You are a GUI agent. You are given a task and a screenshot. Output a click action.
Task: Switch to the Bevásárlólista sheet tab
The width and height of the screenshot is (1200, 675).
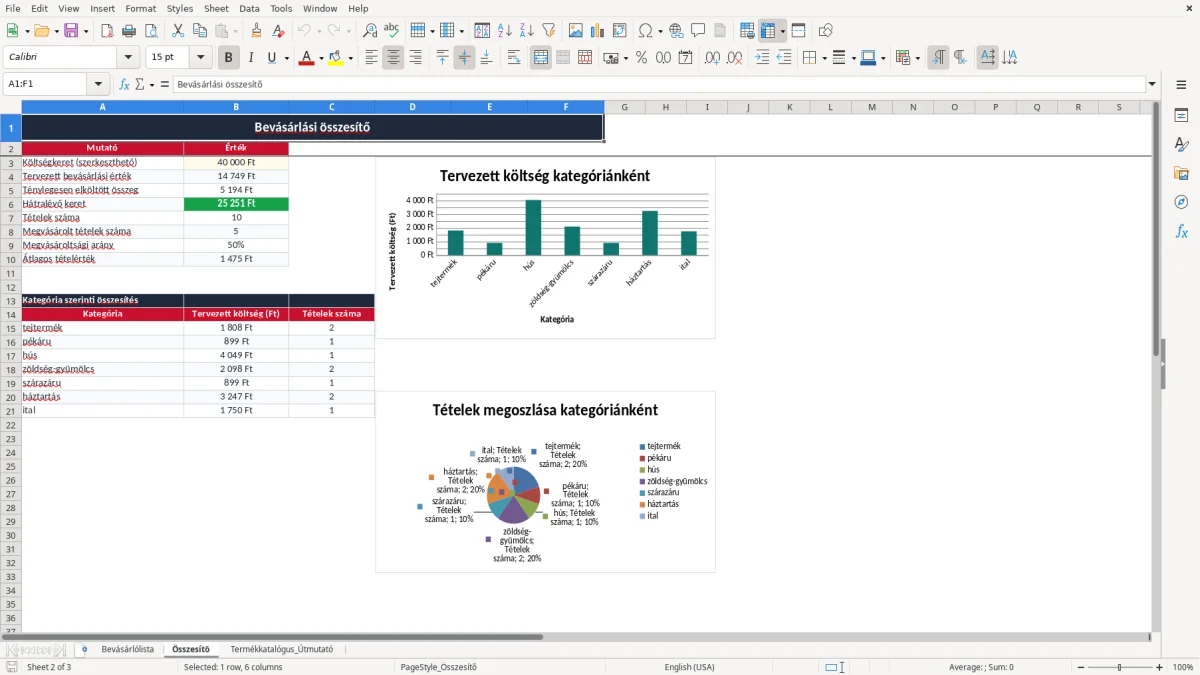click(128, 649)
